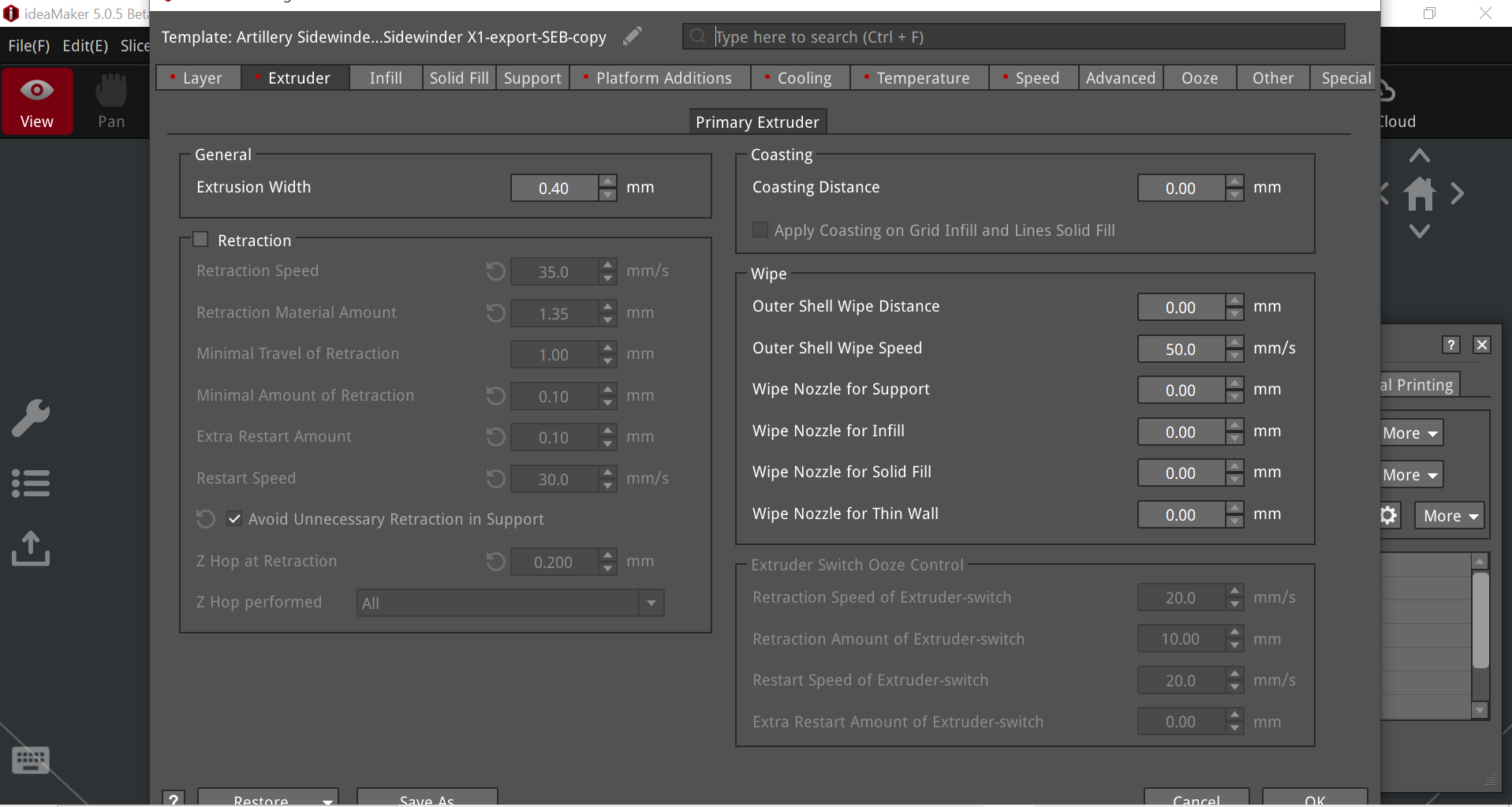Decrease Wipe Nozzle for Infill stepper
Screen dimensions: 1512x807
tap(1234, 439)
